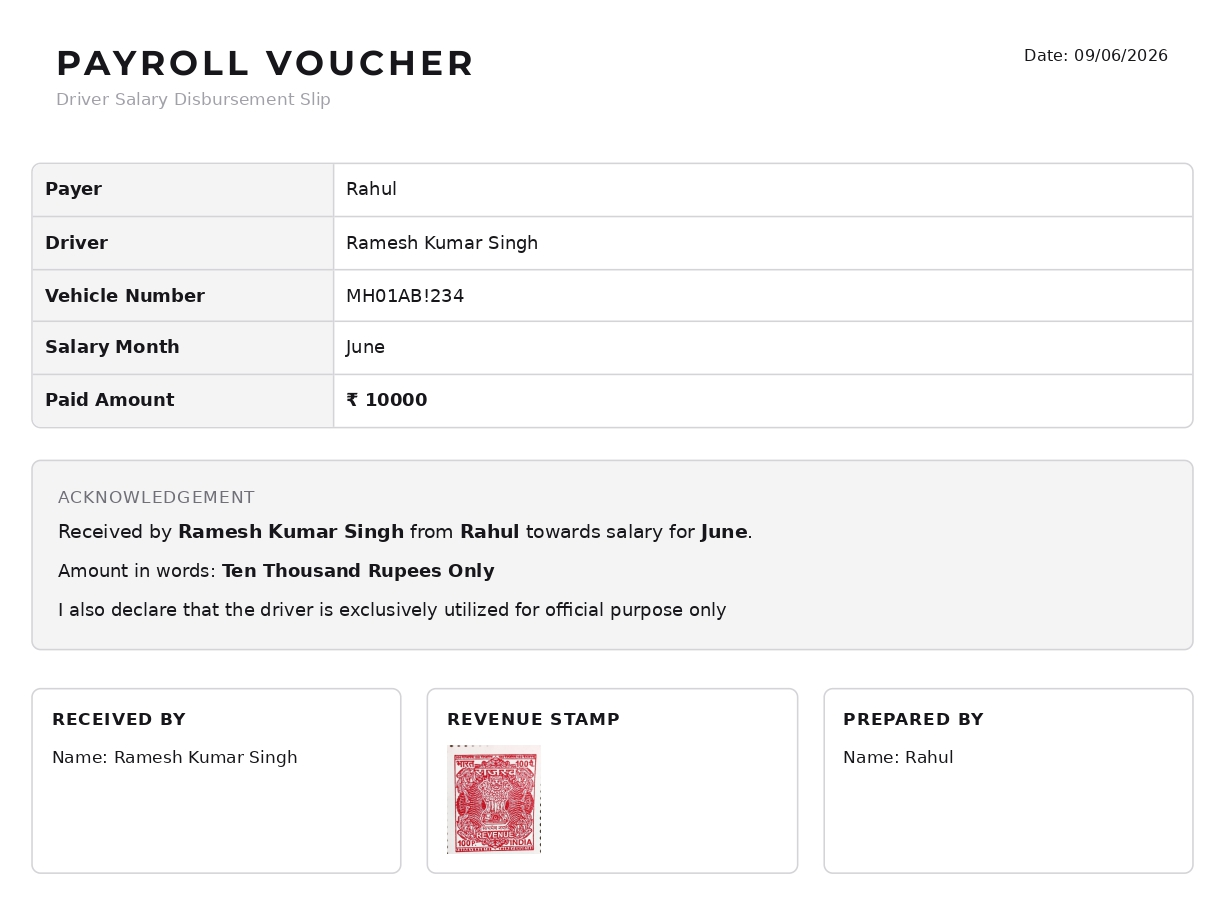
Task: Click the Paid Amount ₹ 10000
Action: pyautogui.click(x=387, y=400)
